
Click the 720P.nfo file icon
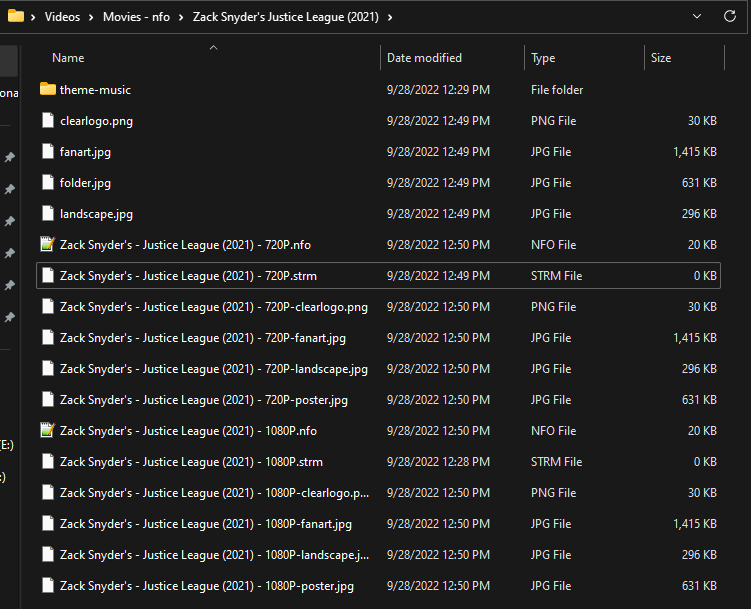click(48, 245)
